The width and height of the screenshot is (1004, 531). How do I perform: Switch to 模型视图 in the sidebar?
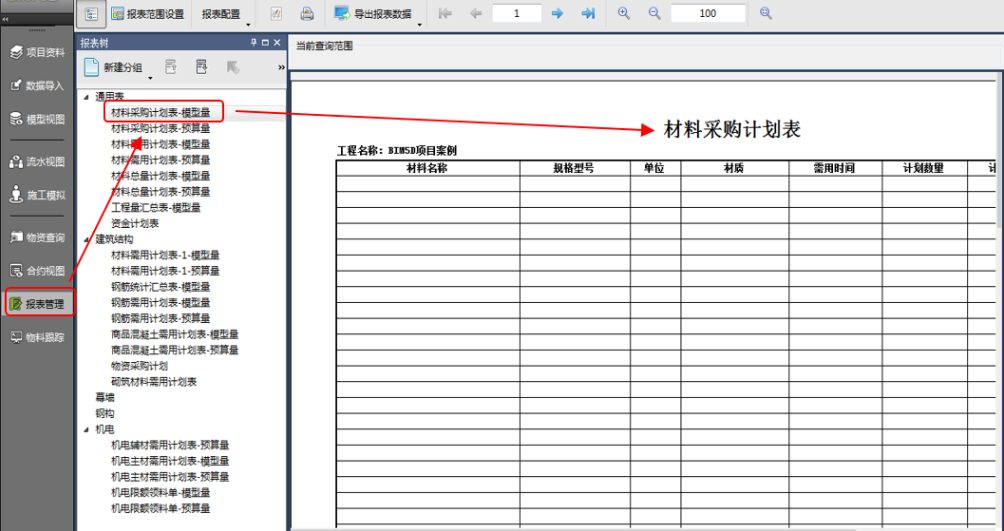pos(38,119)
